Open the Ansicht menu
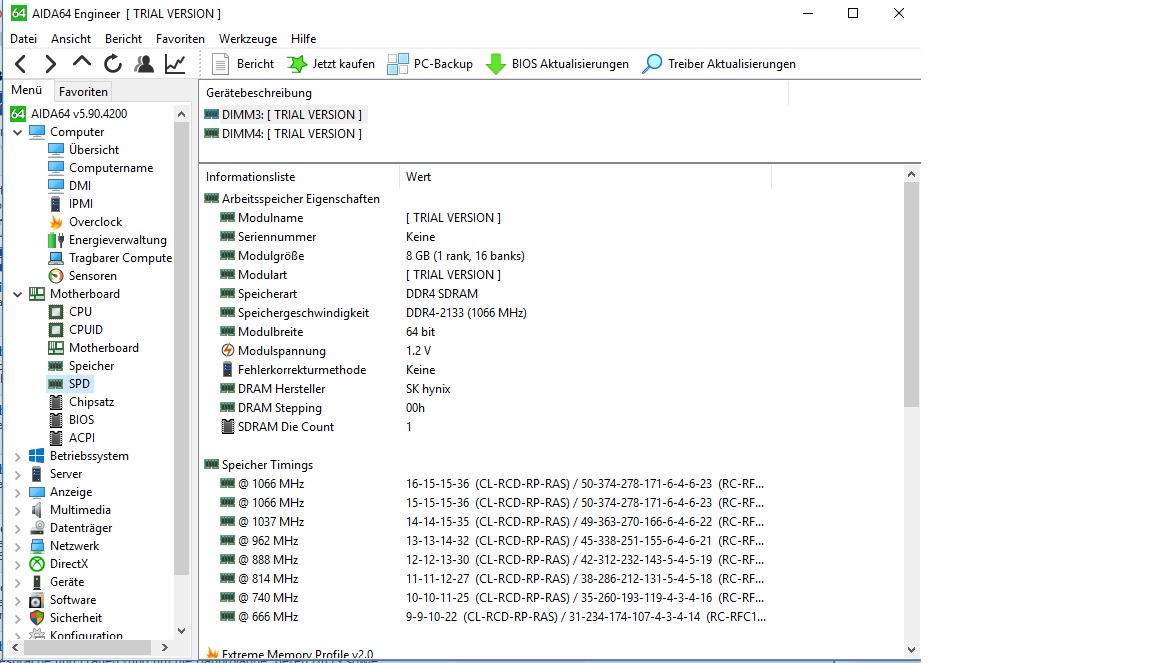The image size is (1152, 663). tap(71, 39)
